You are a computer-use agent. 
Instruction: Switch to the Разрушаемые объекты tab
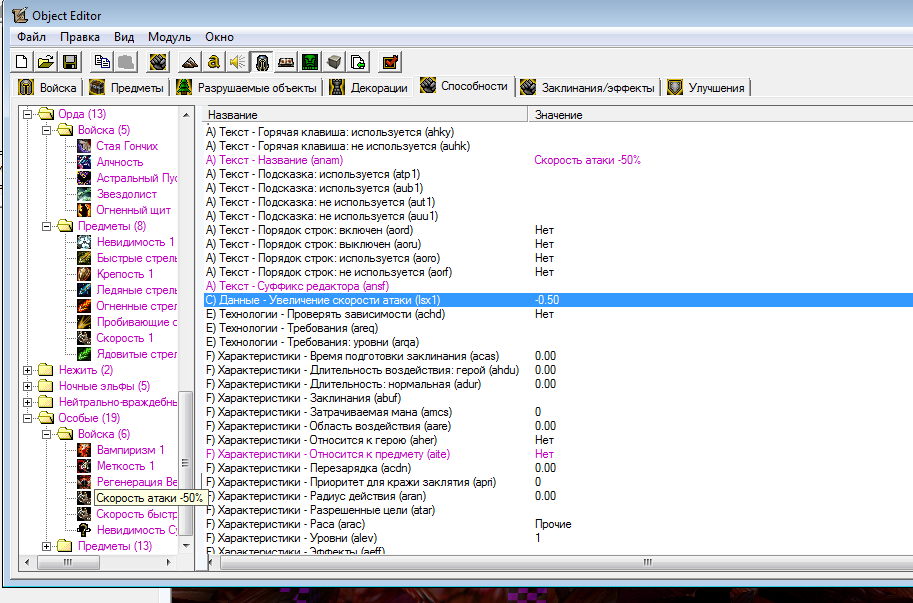(x=247, y=87)
